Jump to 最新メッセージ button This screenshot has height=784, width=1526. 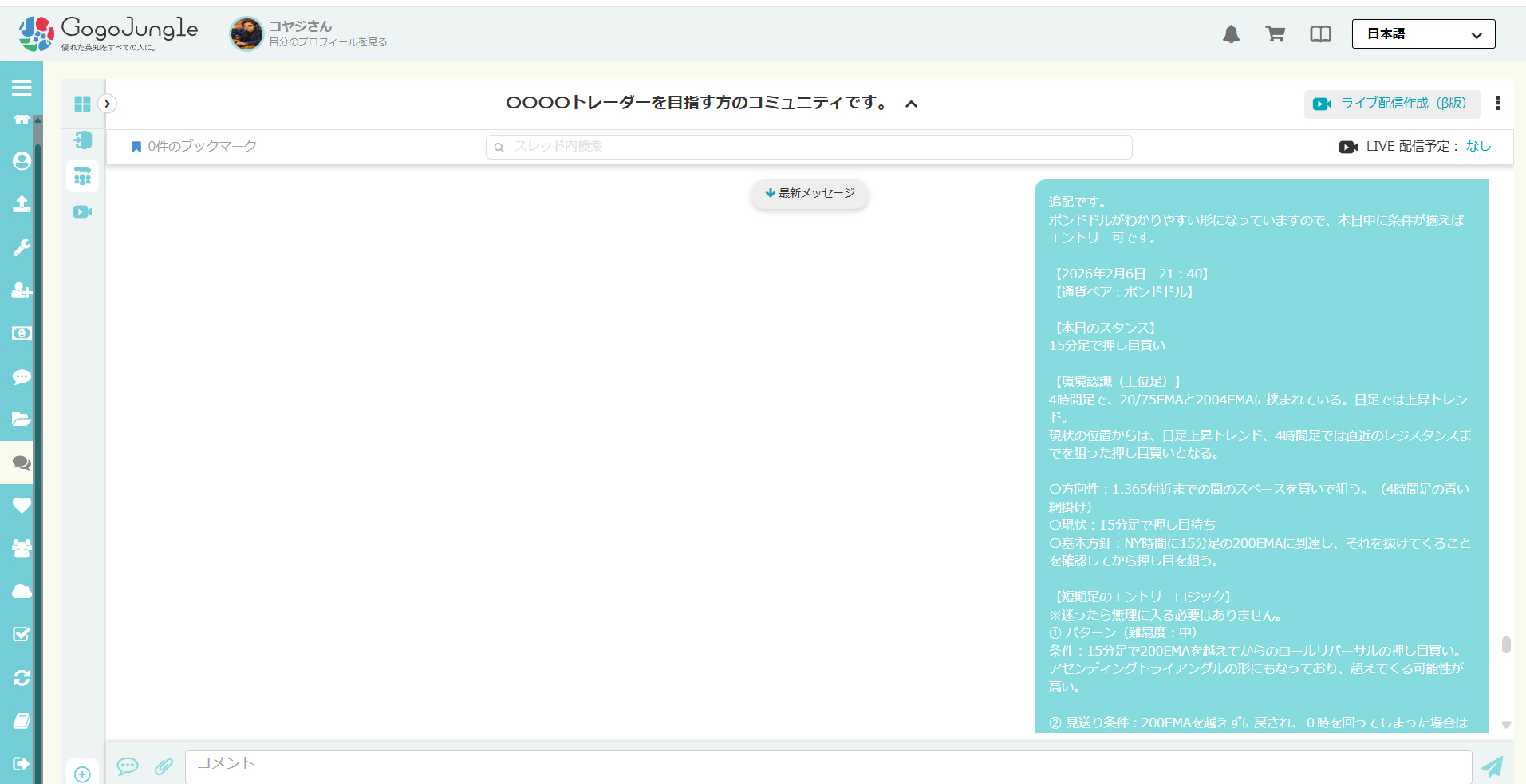pos(810,193)
